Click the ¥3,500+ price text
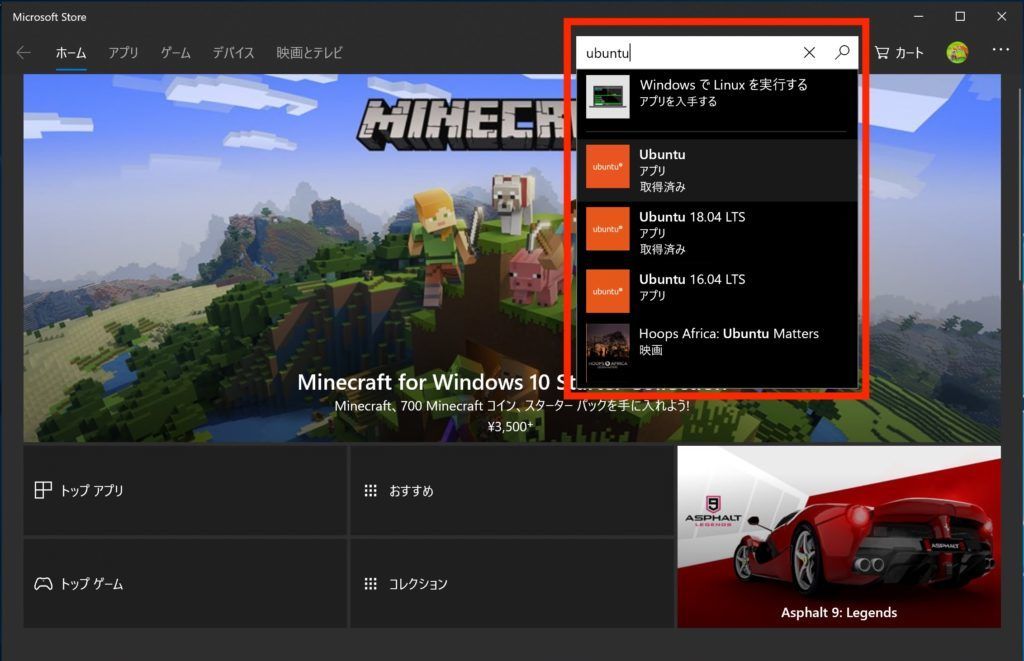 coord(511,427)
